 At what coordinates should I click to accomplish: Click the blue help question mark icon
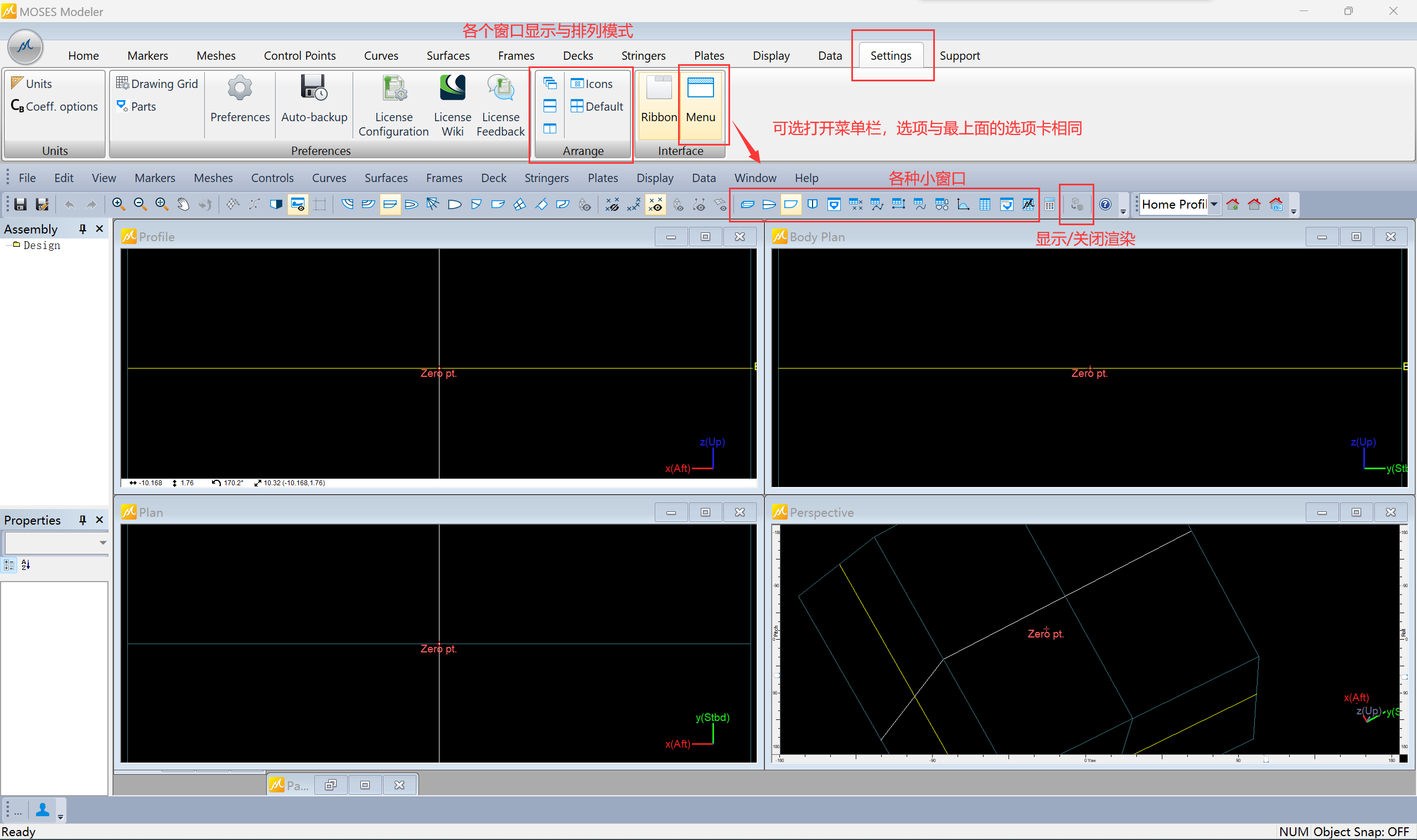[1104, 204]
